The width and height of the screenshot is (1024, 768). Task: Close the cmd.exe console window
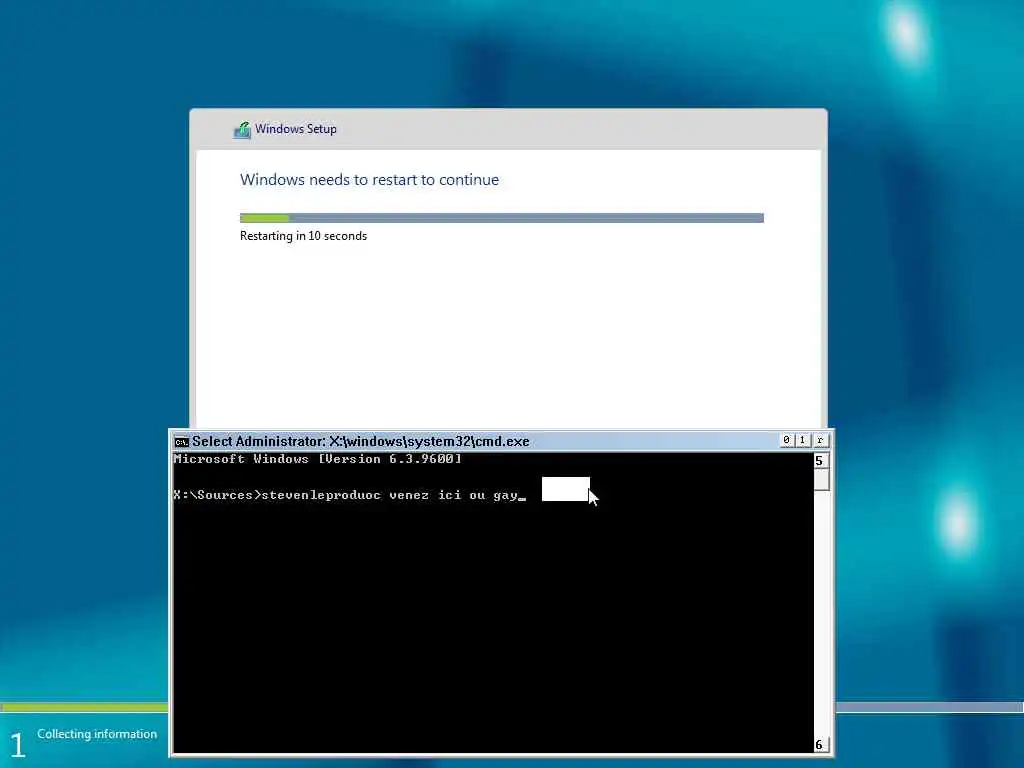coord(820,440)
